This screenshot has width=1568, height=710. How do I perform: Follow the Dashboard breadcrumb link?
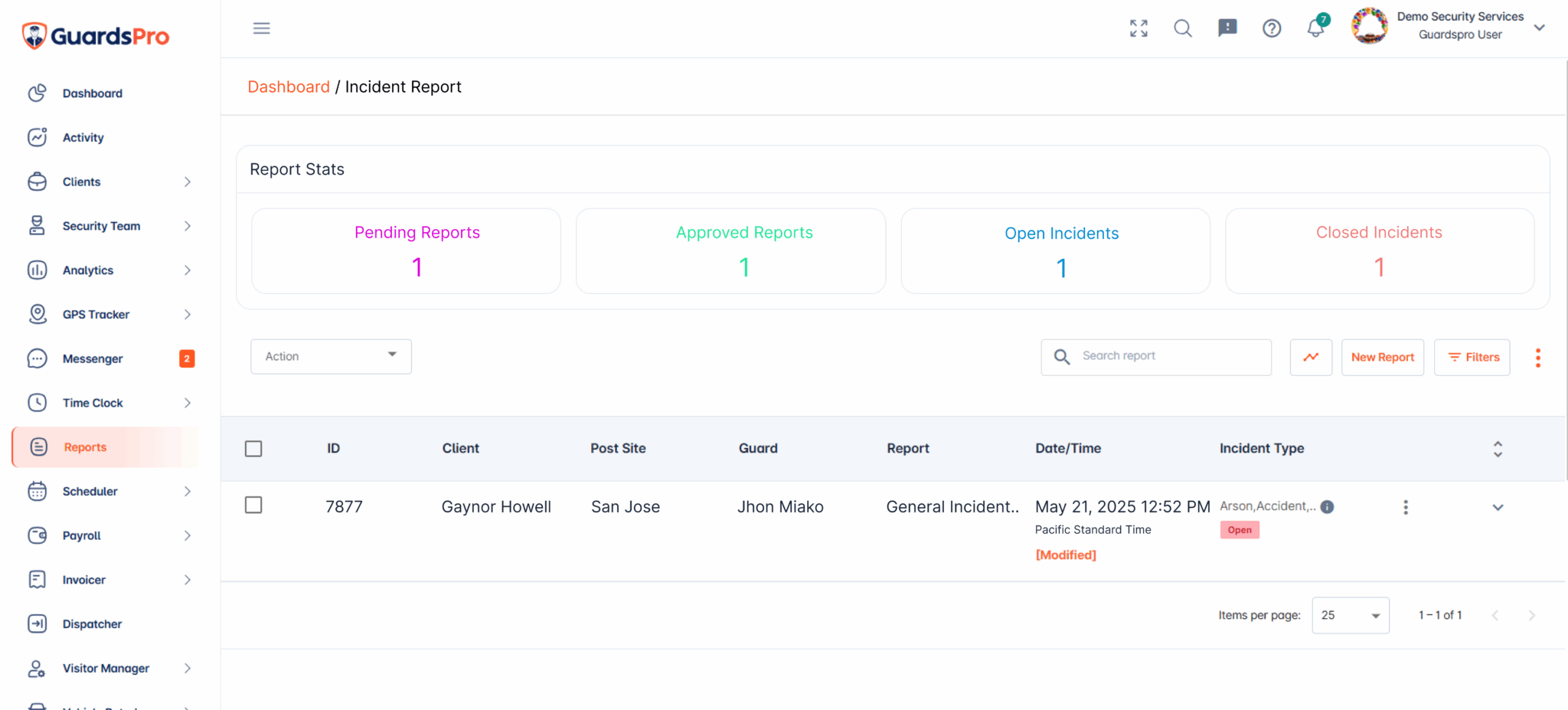coord(289,87)
